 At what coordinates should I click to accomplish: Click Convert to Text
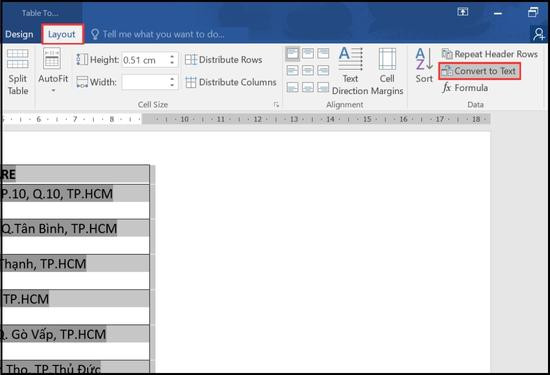point(479,71)
